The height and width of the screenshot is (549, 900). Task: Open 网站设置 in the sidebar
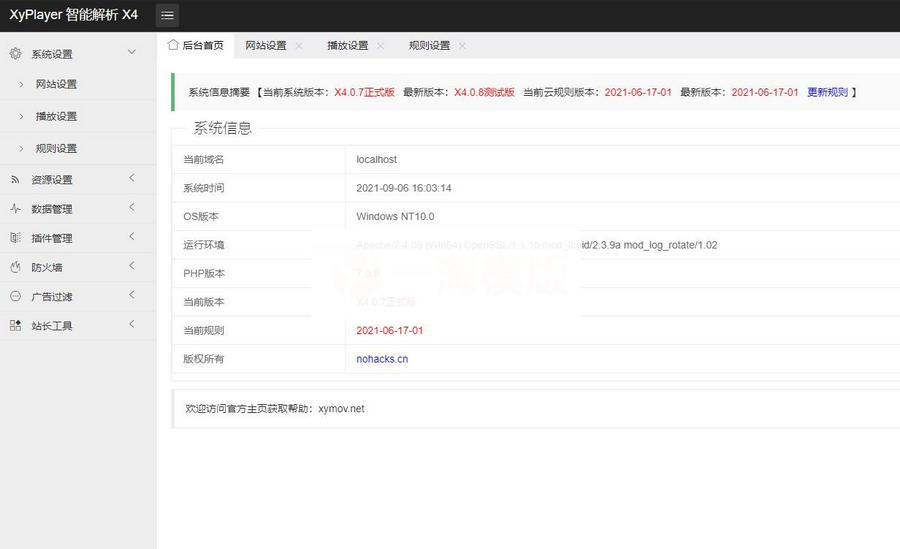[56, 84]
